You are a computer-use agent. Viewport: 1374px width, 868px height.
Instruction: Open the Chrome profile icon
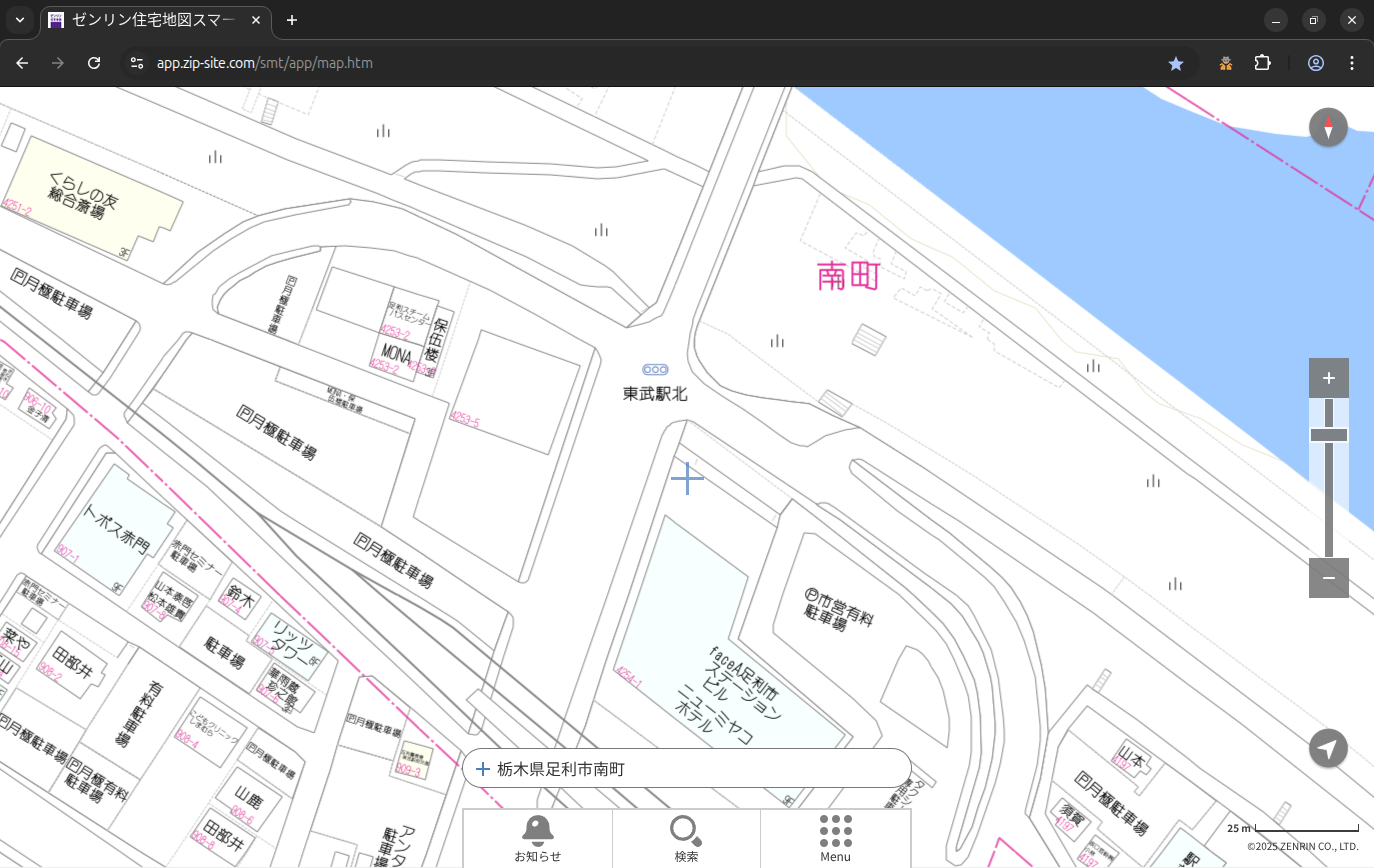coord(1316,63)
